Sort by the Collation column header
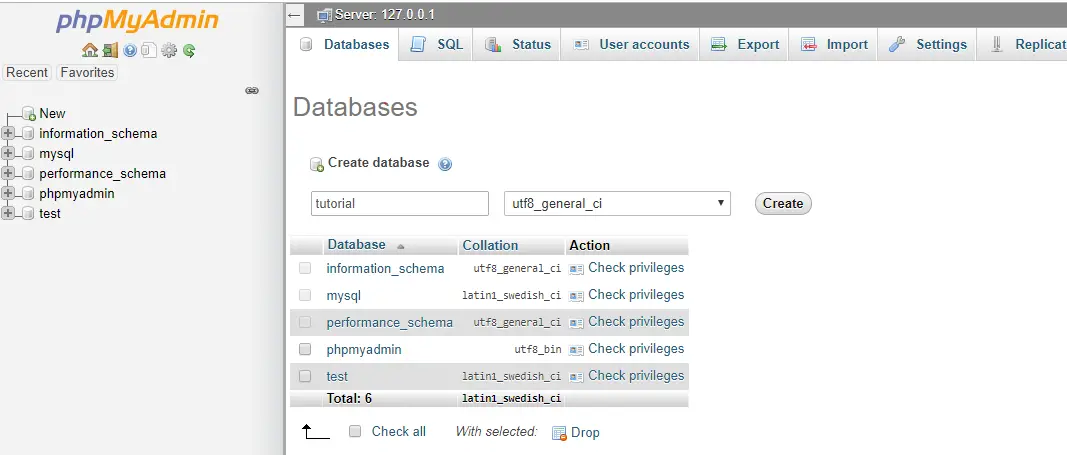Image resolution: width=1067 pixels, height=455 pixels. (490, 246)
